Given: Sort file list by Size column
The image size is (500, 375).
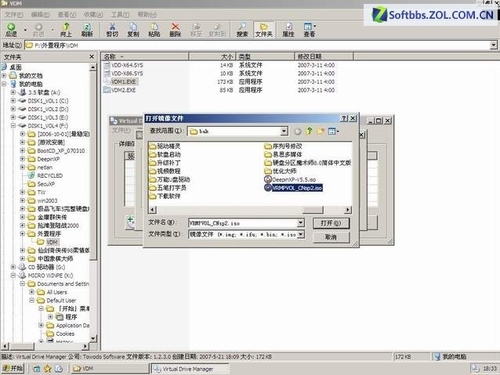Looking at the screenshot, I should (212, 57).
